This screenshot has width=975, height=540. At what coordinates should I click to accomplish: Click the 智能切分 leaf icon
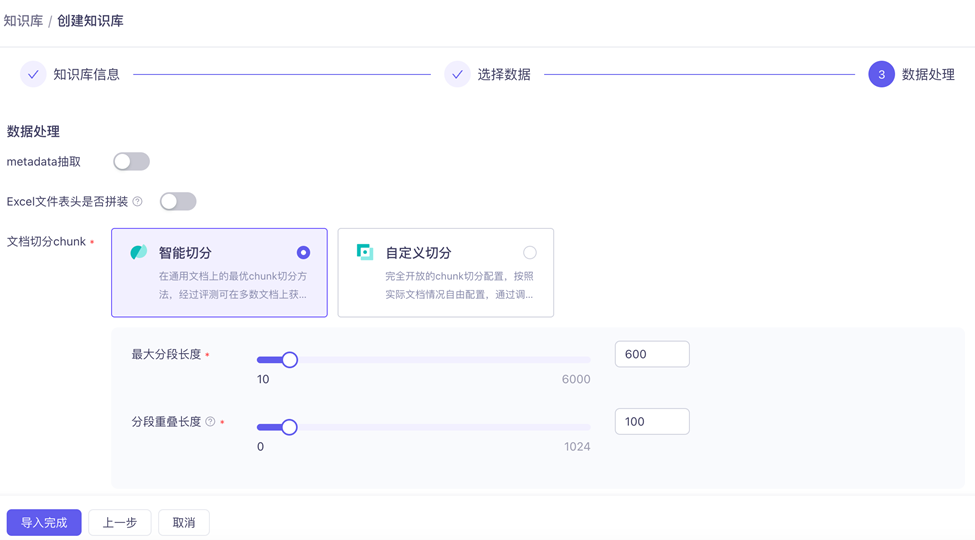click(x=138, y=252)
